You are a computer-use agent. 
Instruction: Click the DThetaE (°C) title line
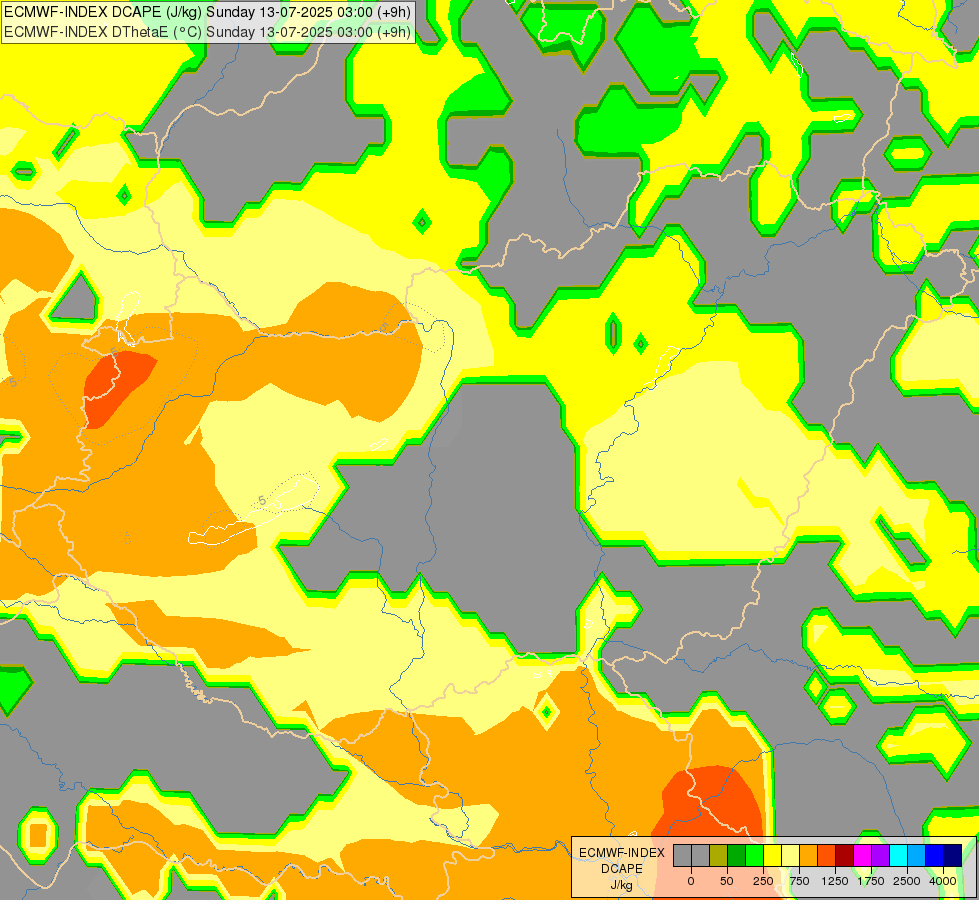(x=207, y=32)
